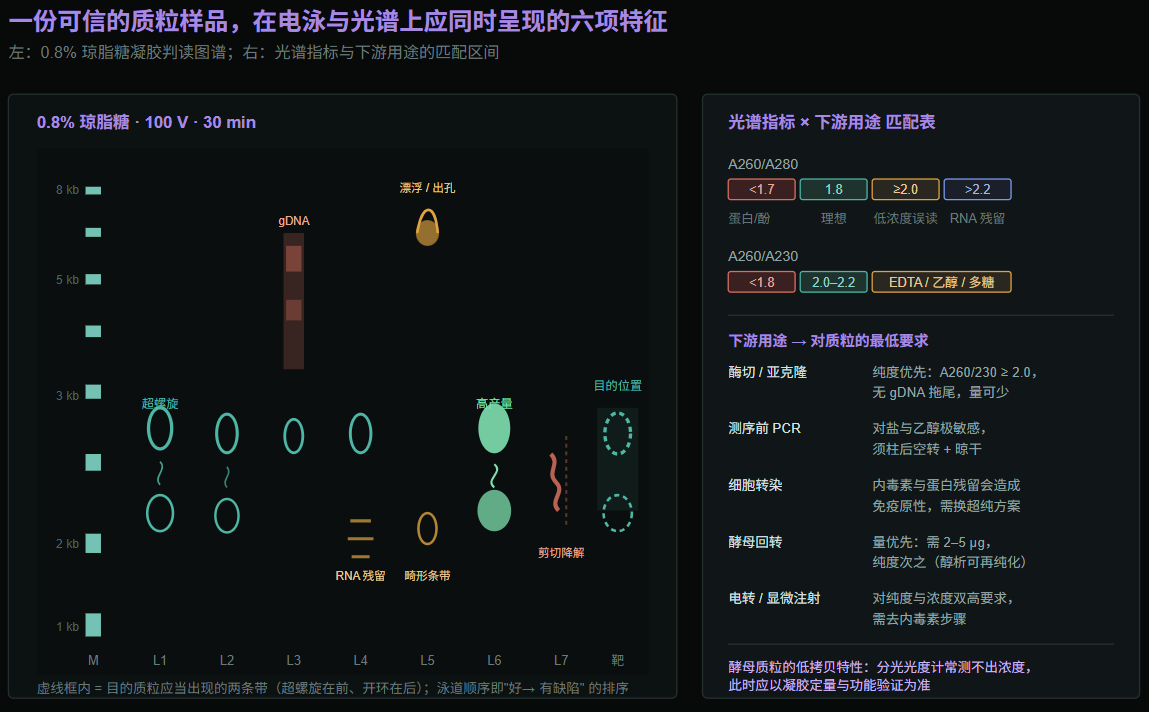Click the 畸形条带 label below lane L5
The image size is (1149, 712).
coord(427,576)
